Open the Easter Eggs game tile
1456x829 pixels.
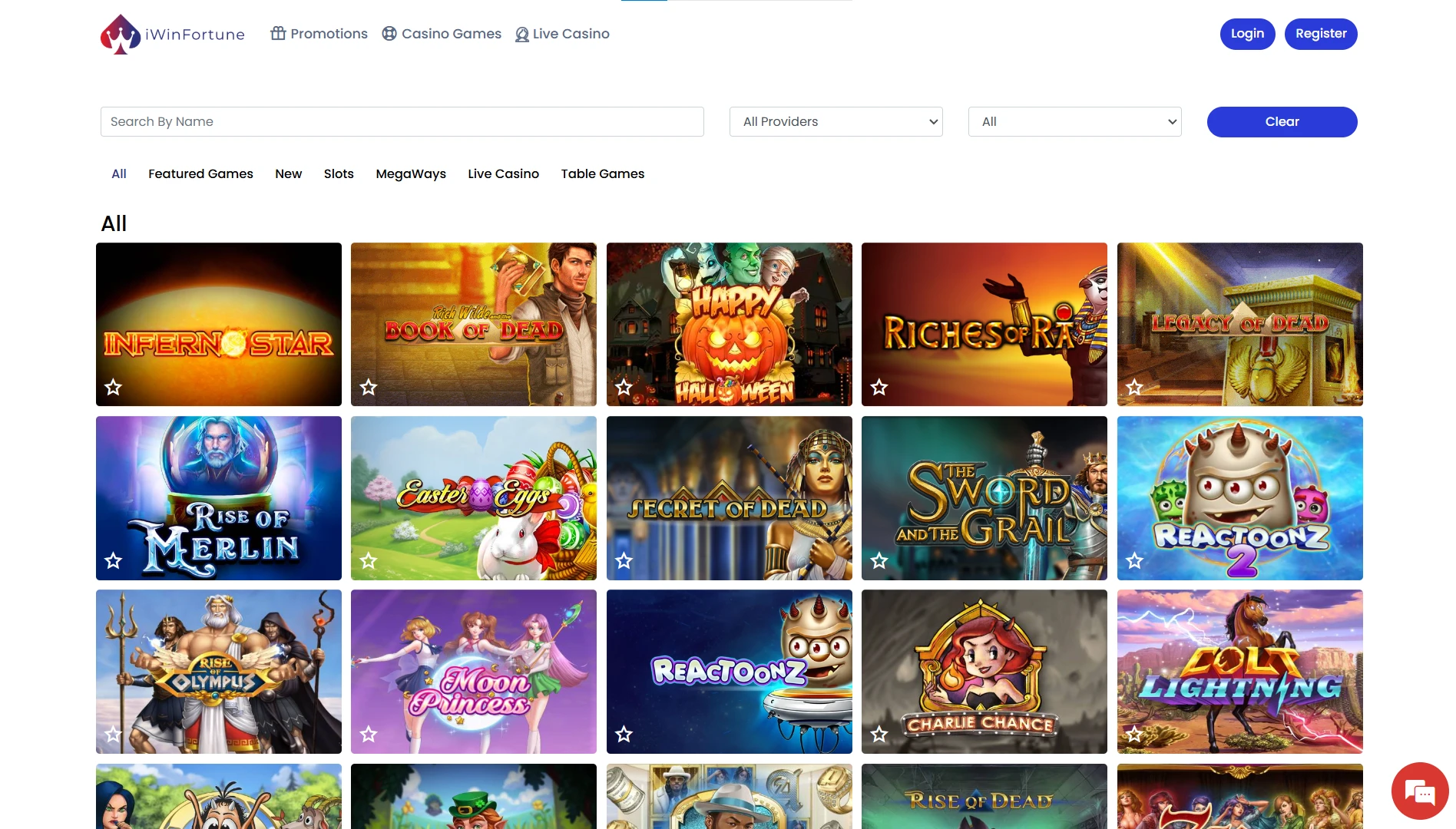(474, 498)
